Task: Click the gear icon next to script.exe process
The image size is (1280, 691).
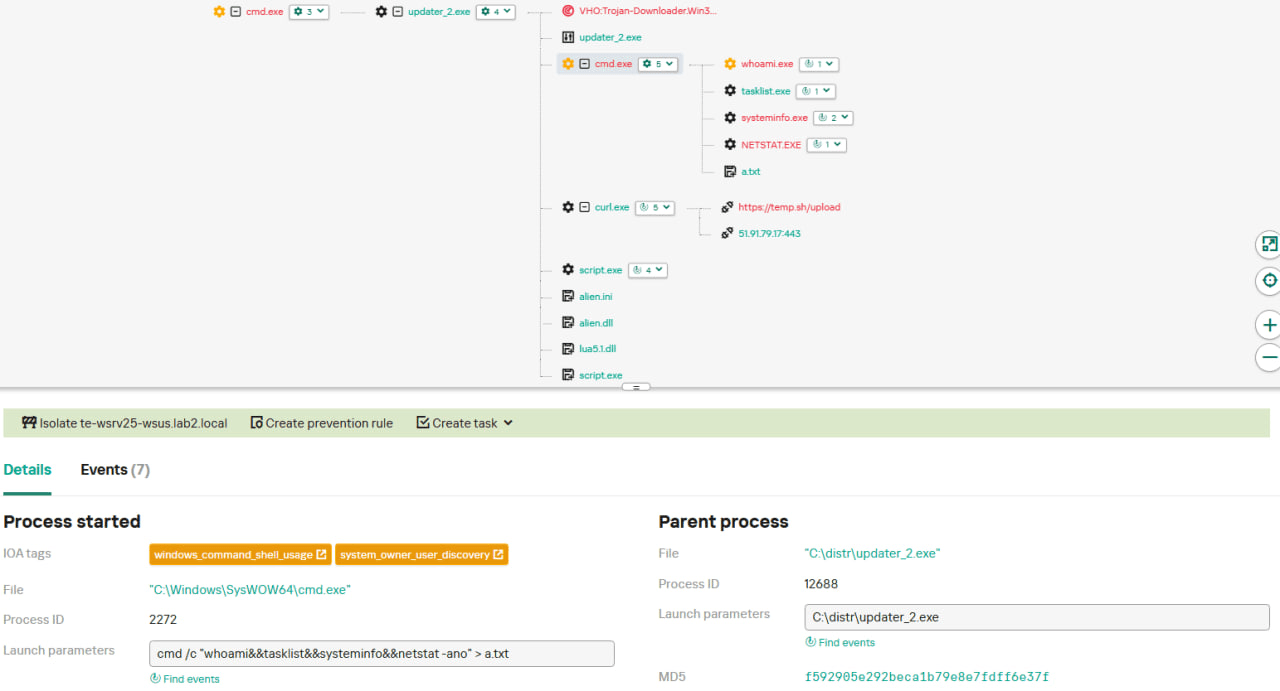Action: click(x=568, y=270)
